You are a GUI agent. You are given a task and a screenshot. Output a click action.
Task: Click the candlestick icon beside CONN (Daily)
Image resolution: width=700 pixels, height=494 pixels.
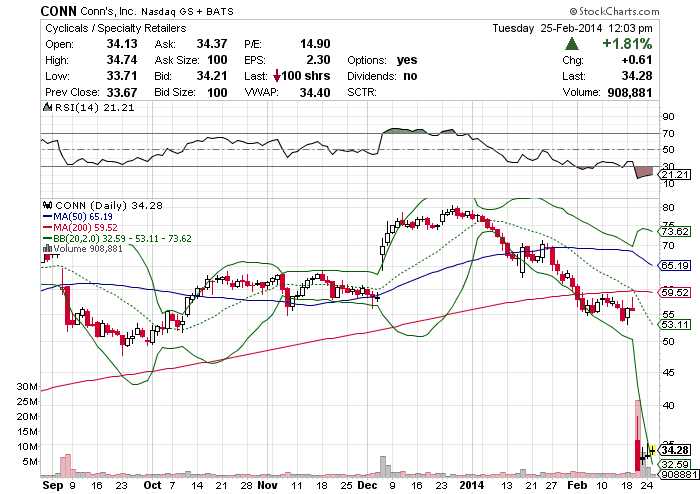coord(47,205)
